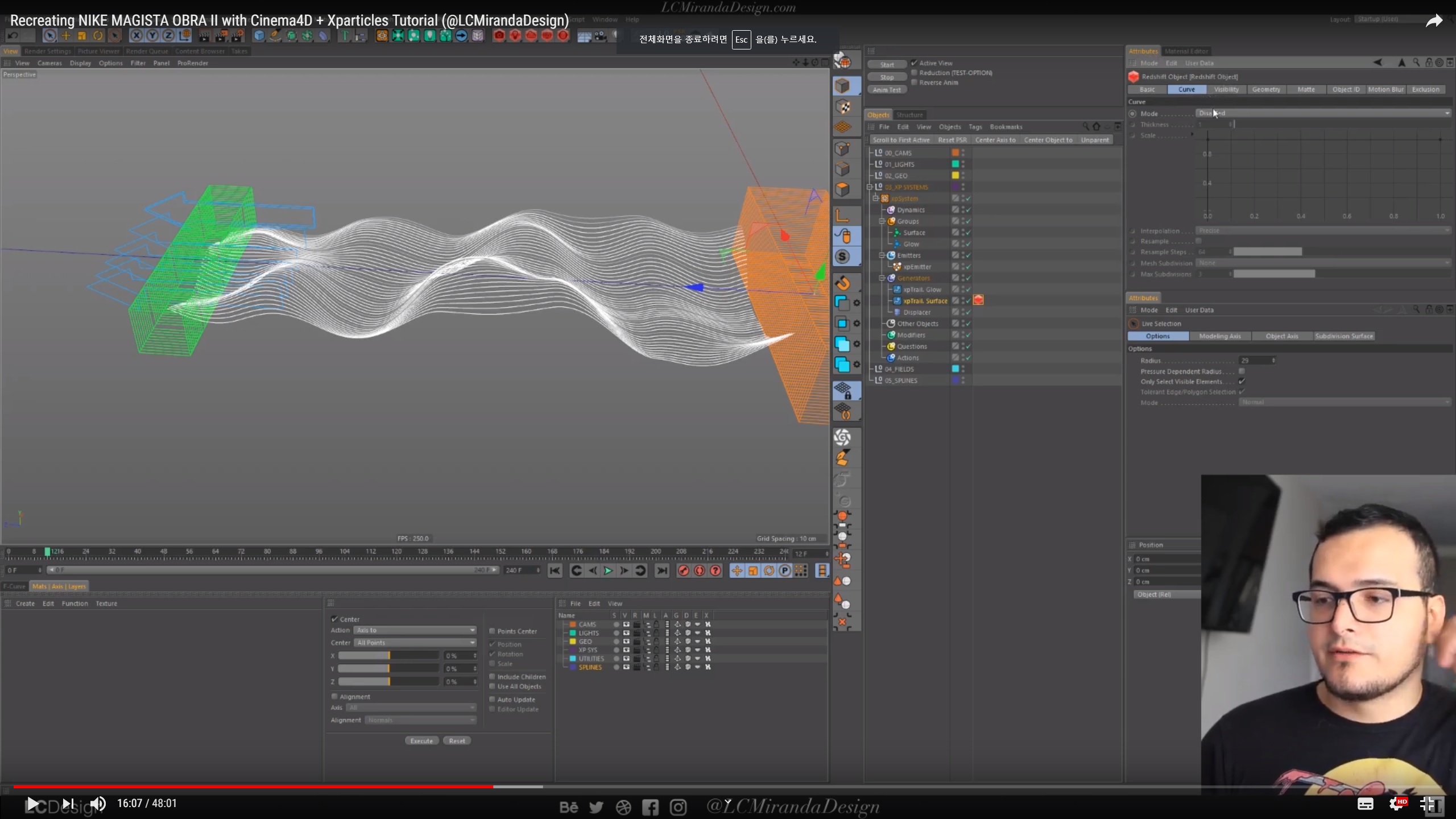Switch to the Render Settings tab
This screenshot has height=819, width=1456.
click(x=48, y=51)
